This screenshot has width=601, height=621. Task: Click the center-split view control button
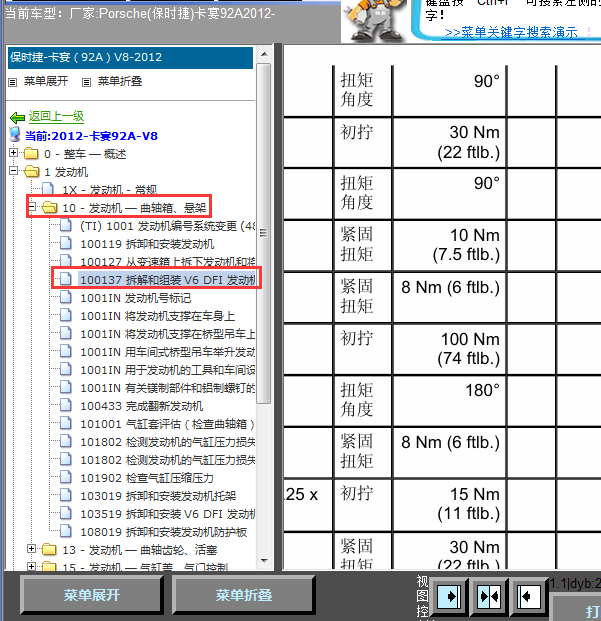(489, 596)
